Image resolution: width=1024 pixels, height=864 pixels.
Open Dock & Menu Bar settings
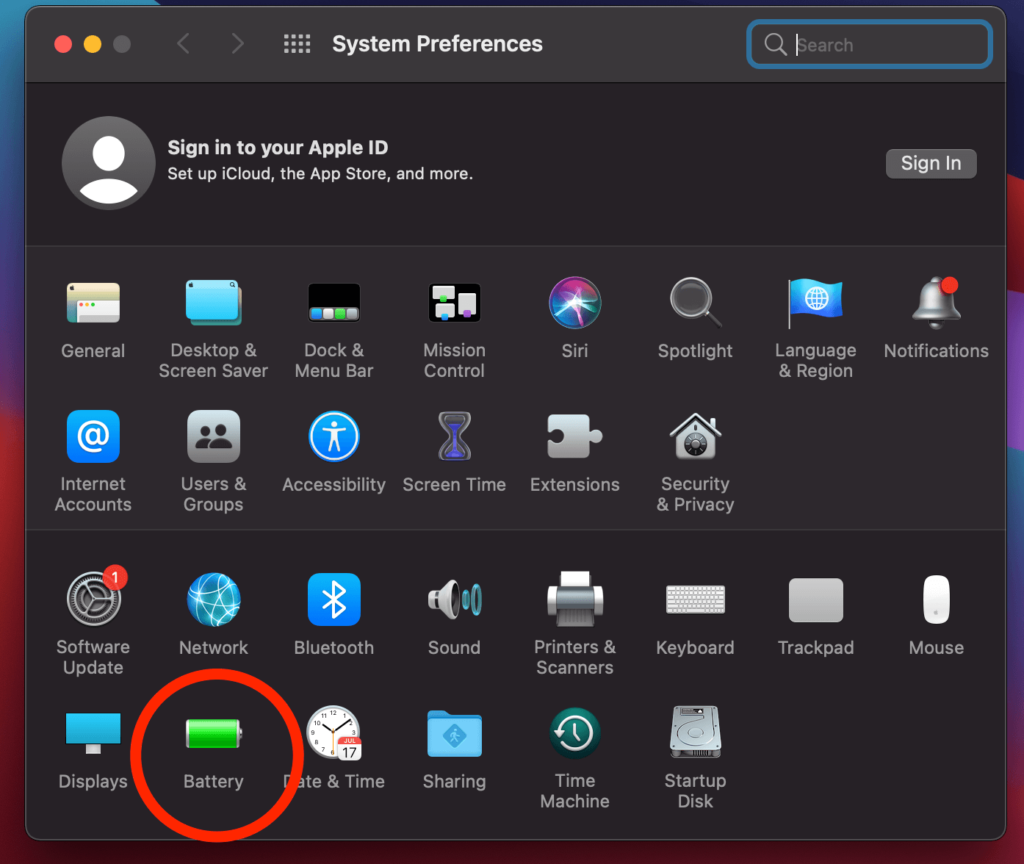(333, 303)
